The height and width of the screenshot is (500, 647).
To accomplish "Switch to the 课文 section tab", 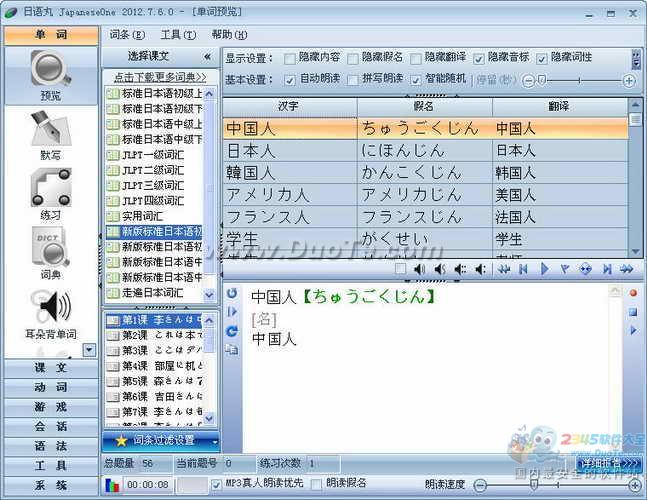I will click(51, 368).
